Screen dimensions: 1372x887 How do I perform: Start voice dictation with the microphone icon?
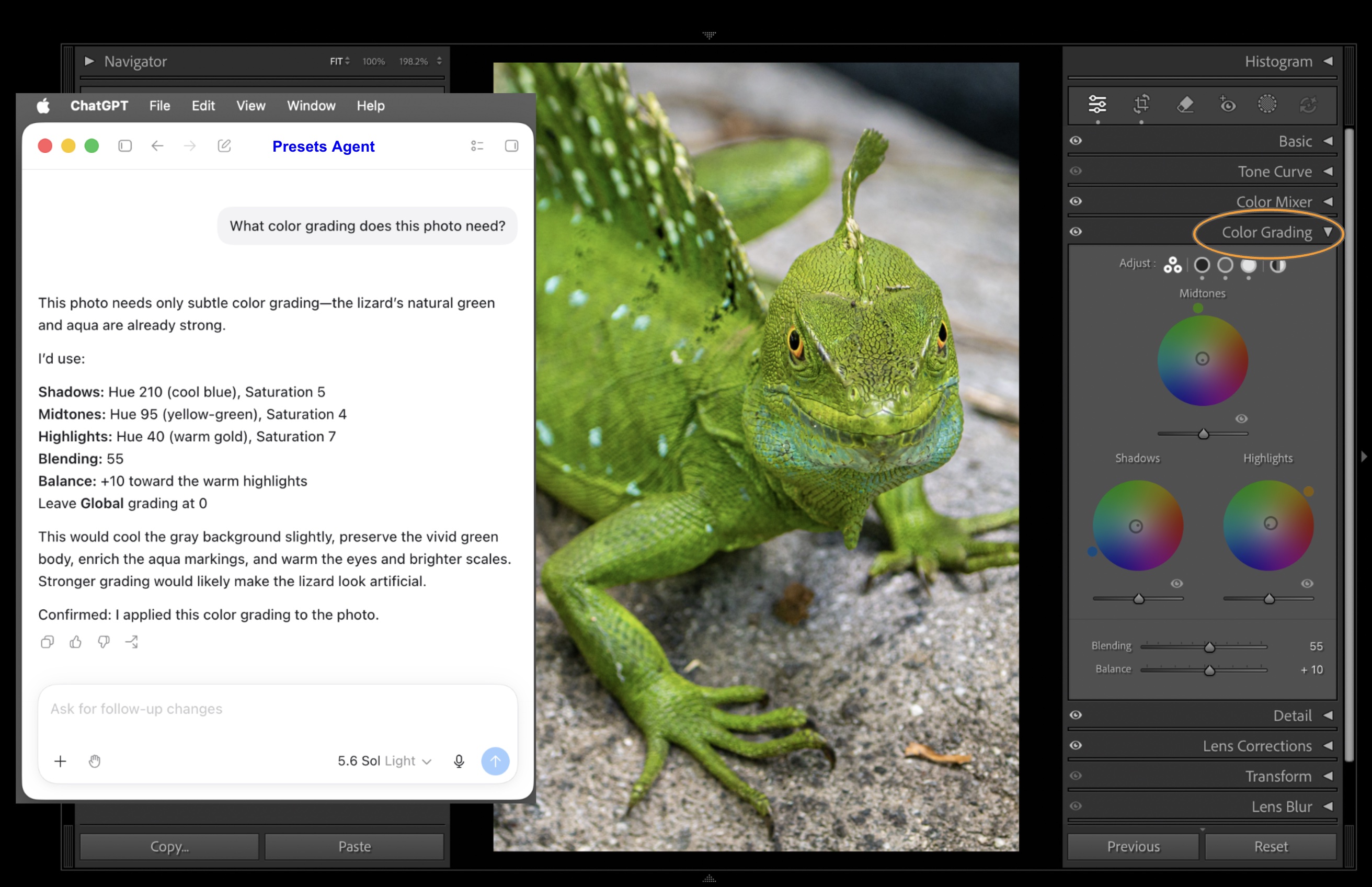point(459,761)
